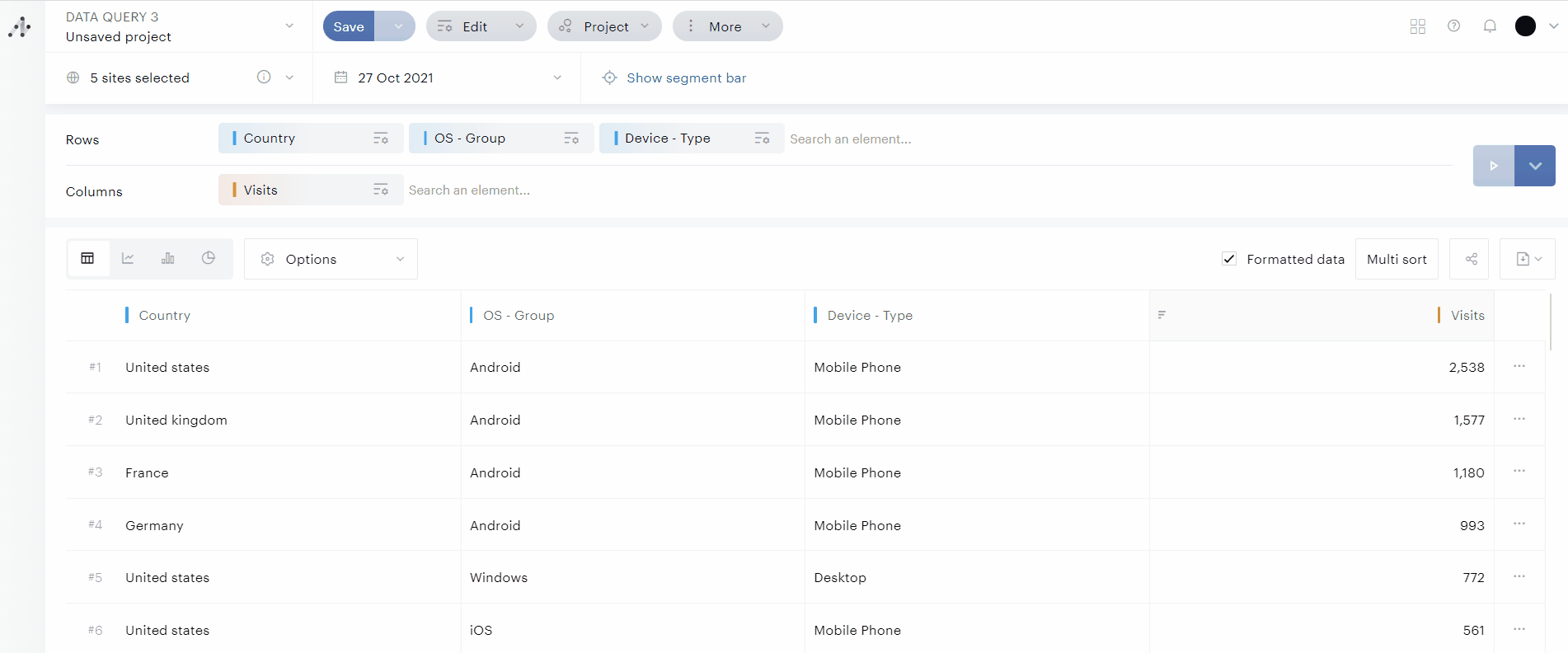1568x653 pixels.
Task: Toggle sort on the Visits column
Action: 1162,315
